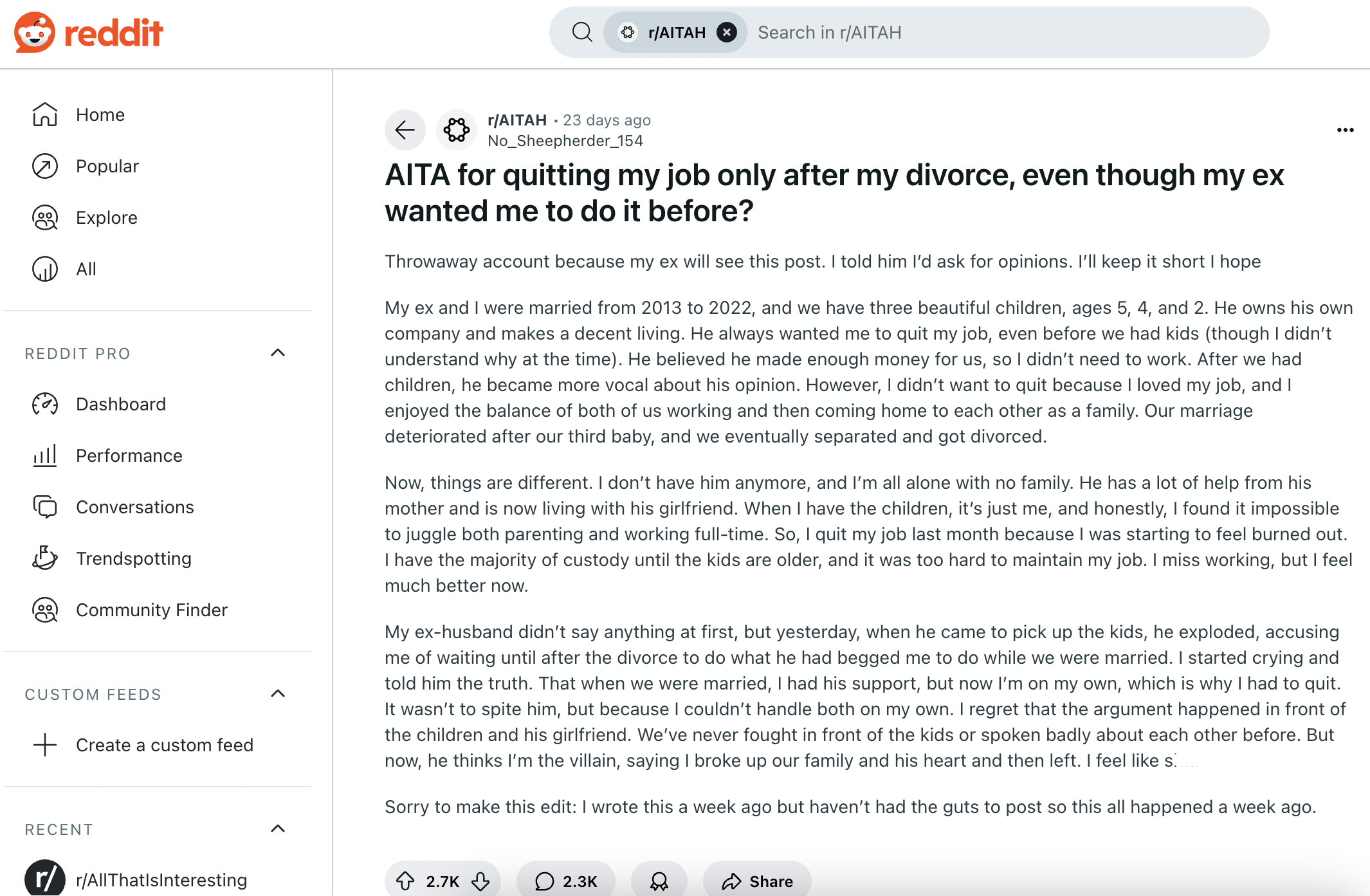Click the search magnifier icon
Image resolution: width=1370 pixels, height=896 pixels.
tap(582, 32)
